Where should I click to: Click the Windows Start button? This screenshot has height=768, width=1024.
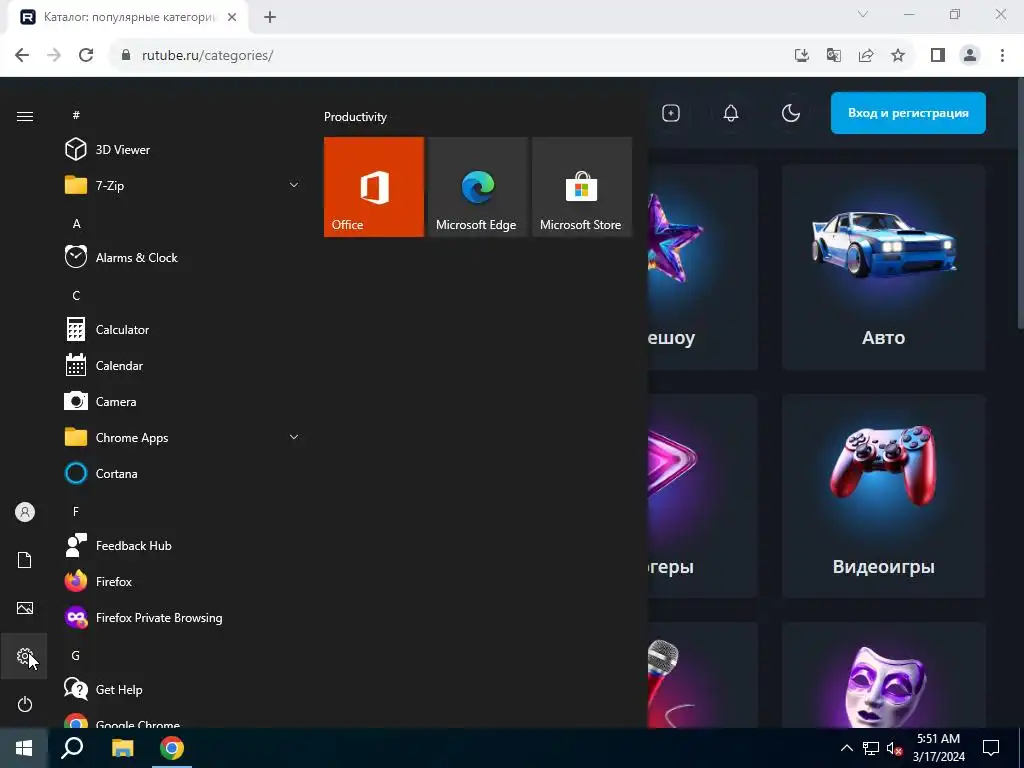(24, 748)
